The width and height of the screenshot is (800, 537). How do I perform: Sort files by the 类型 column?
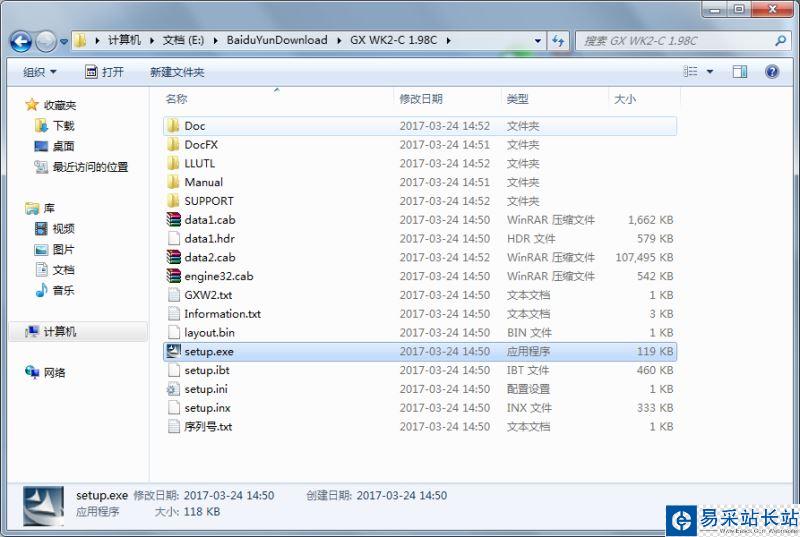(x=517, y=99)
